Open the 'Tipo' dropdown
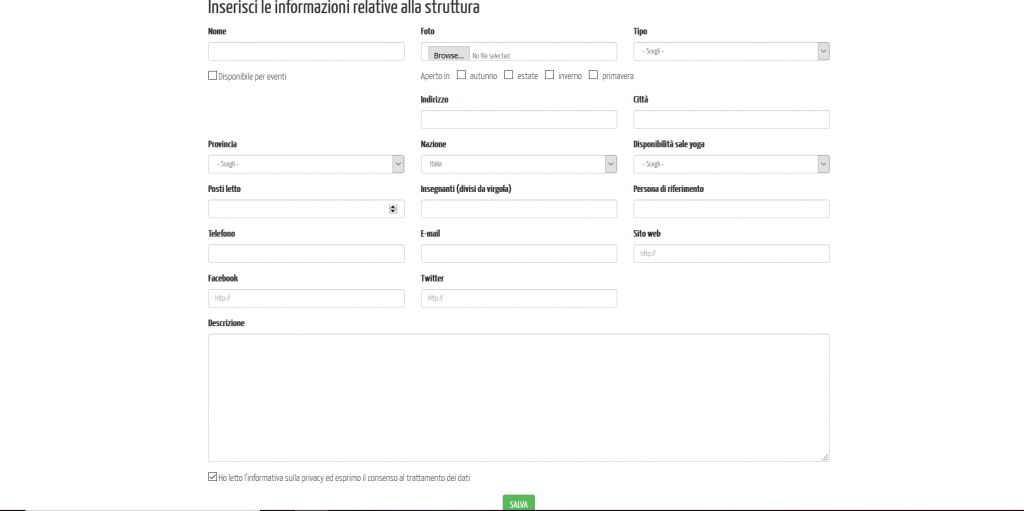1024x511 pixels. tap(731, 51)
